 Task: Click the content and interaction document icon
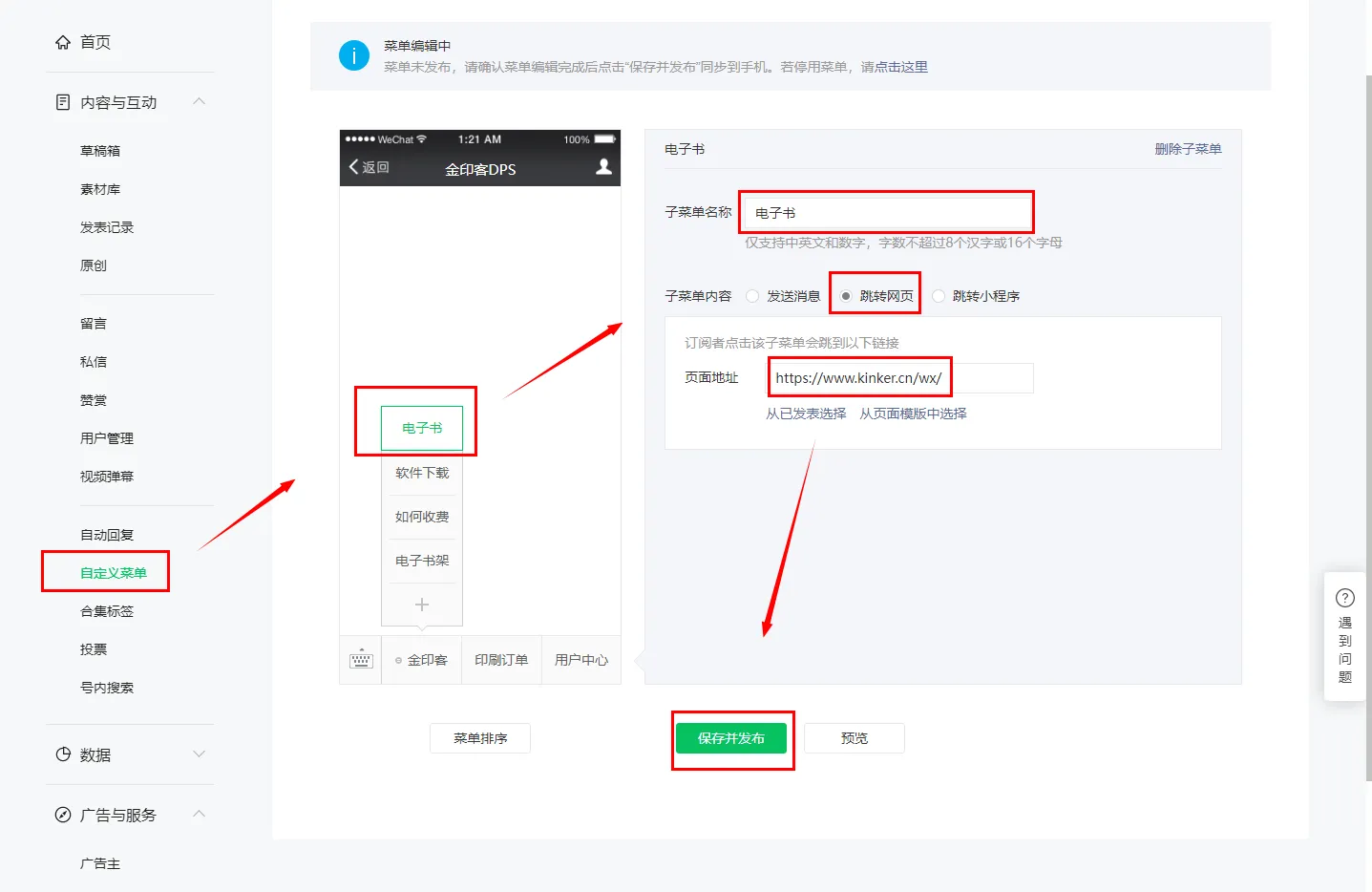pyautogui.click(x=63, y=102)
